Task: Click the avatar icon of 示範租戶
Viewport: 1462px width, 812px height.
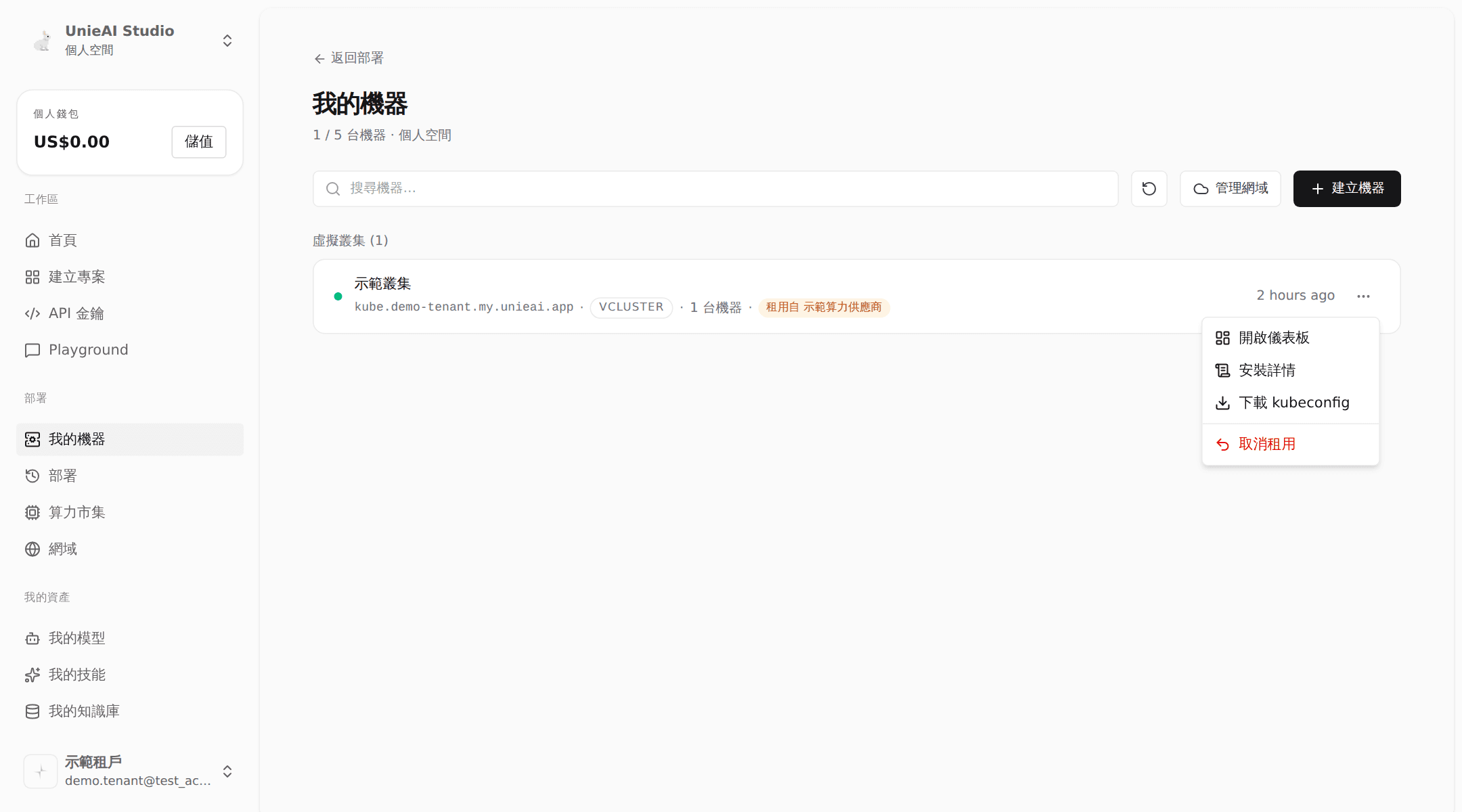Action: pos(41,771)
